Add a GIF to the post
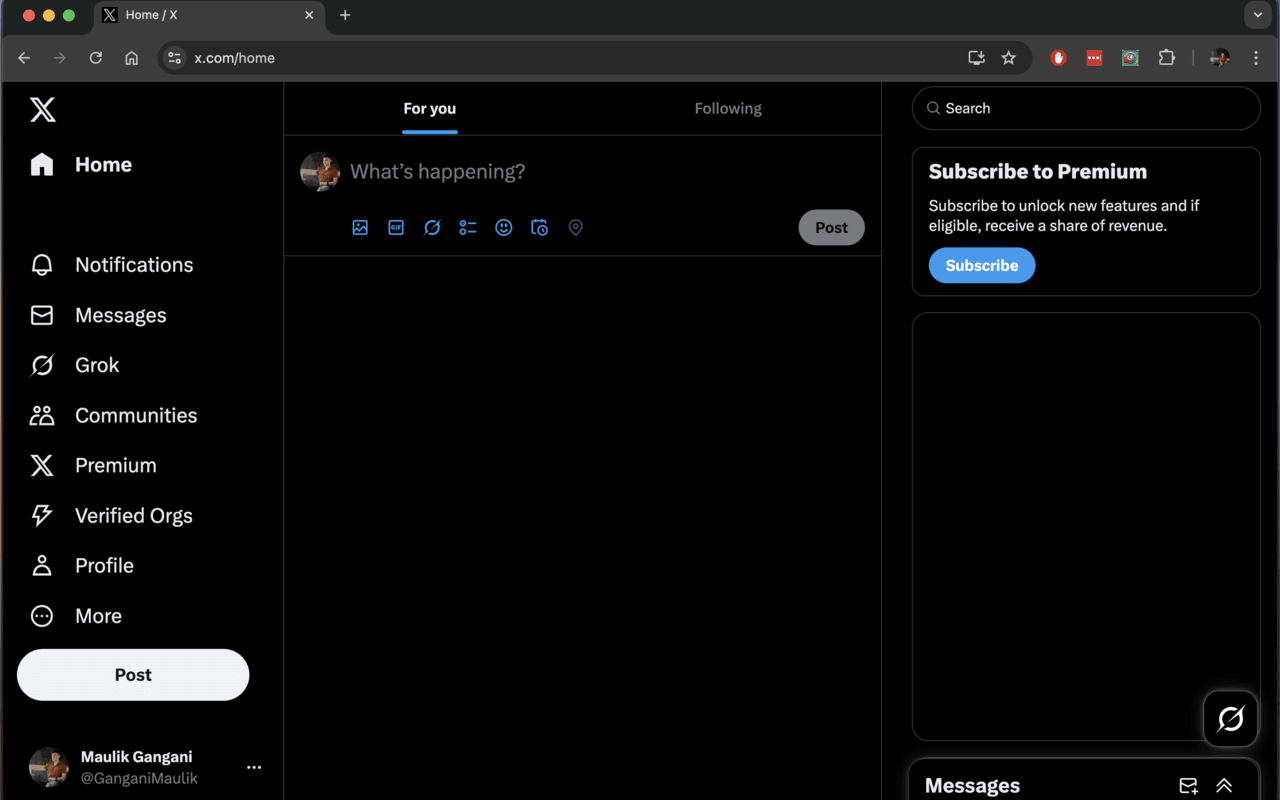 tap(396, 228)
